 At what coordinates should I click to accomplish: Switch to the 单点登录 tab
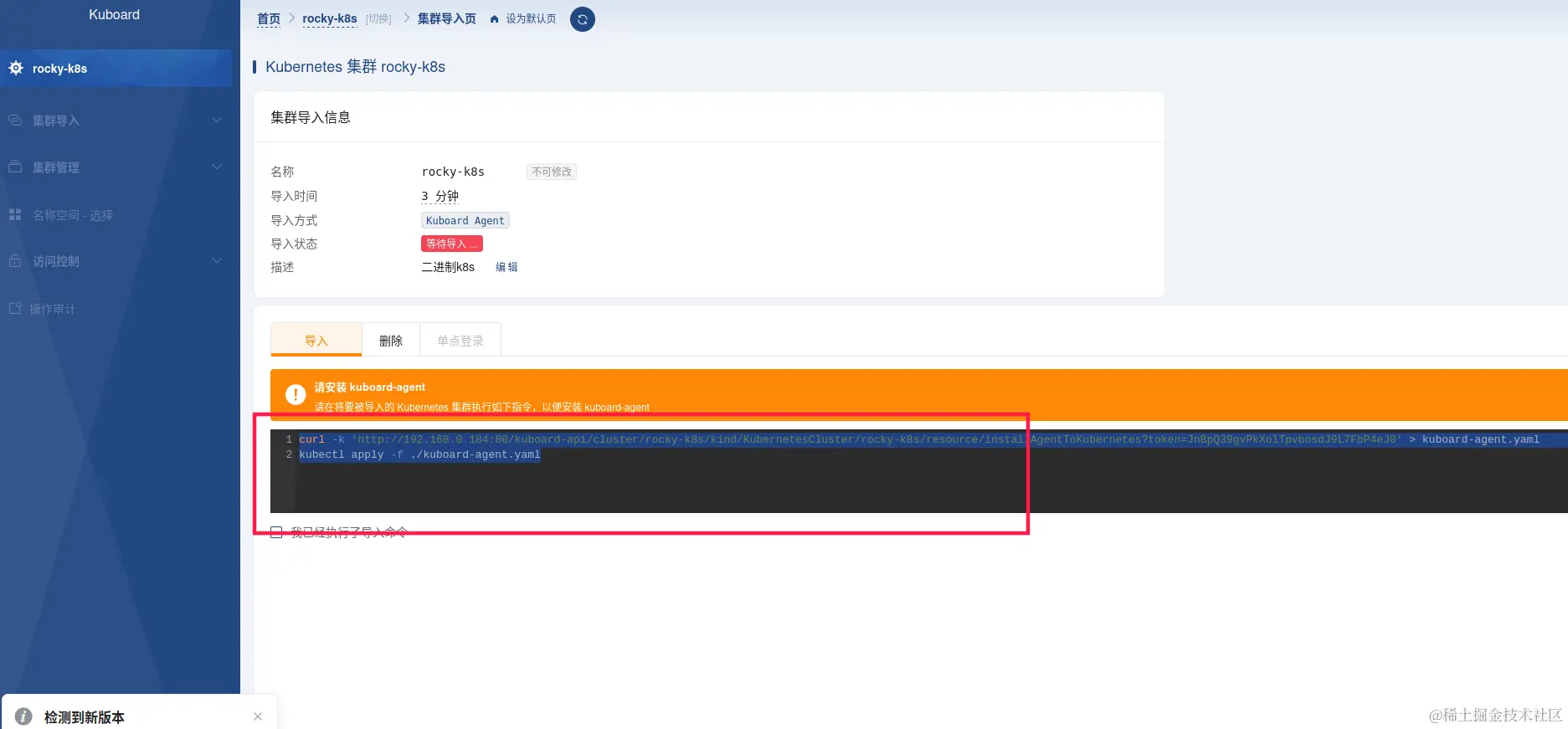[x=460, y=340]
